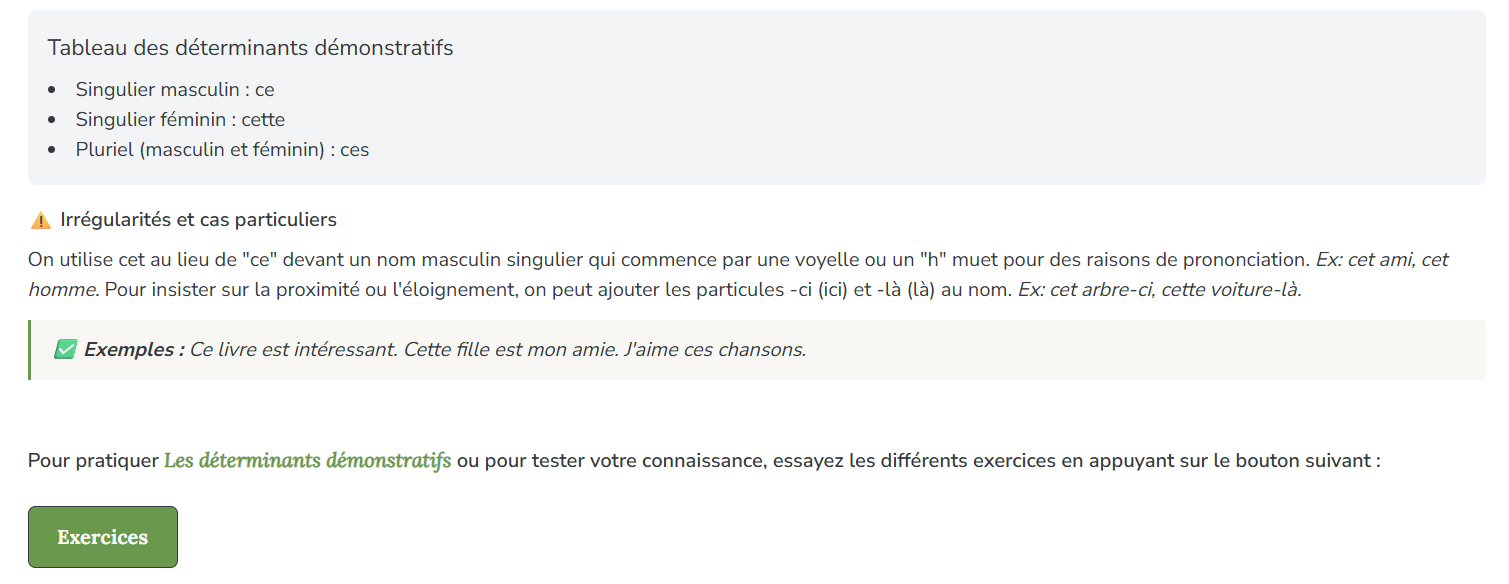Click the green checkmark icon beside Exemples

pos(66,350)
